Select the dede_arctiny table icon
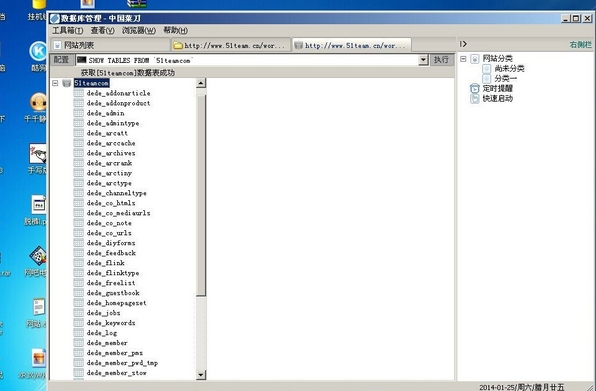The image size is (596, 391). (79, 173)
